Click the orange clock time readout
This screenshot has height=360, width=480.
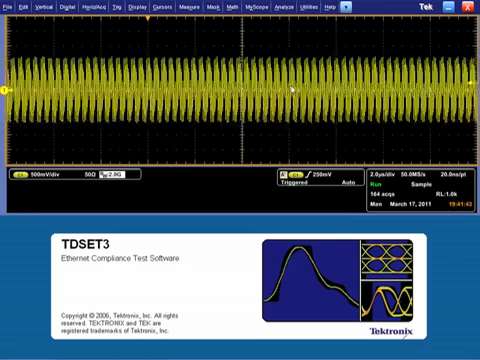(460, 204)
